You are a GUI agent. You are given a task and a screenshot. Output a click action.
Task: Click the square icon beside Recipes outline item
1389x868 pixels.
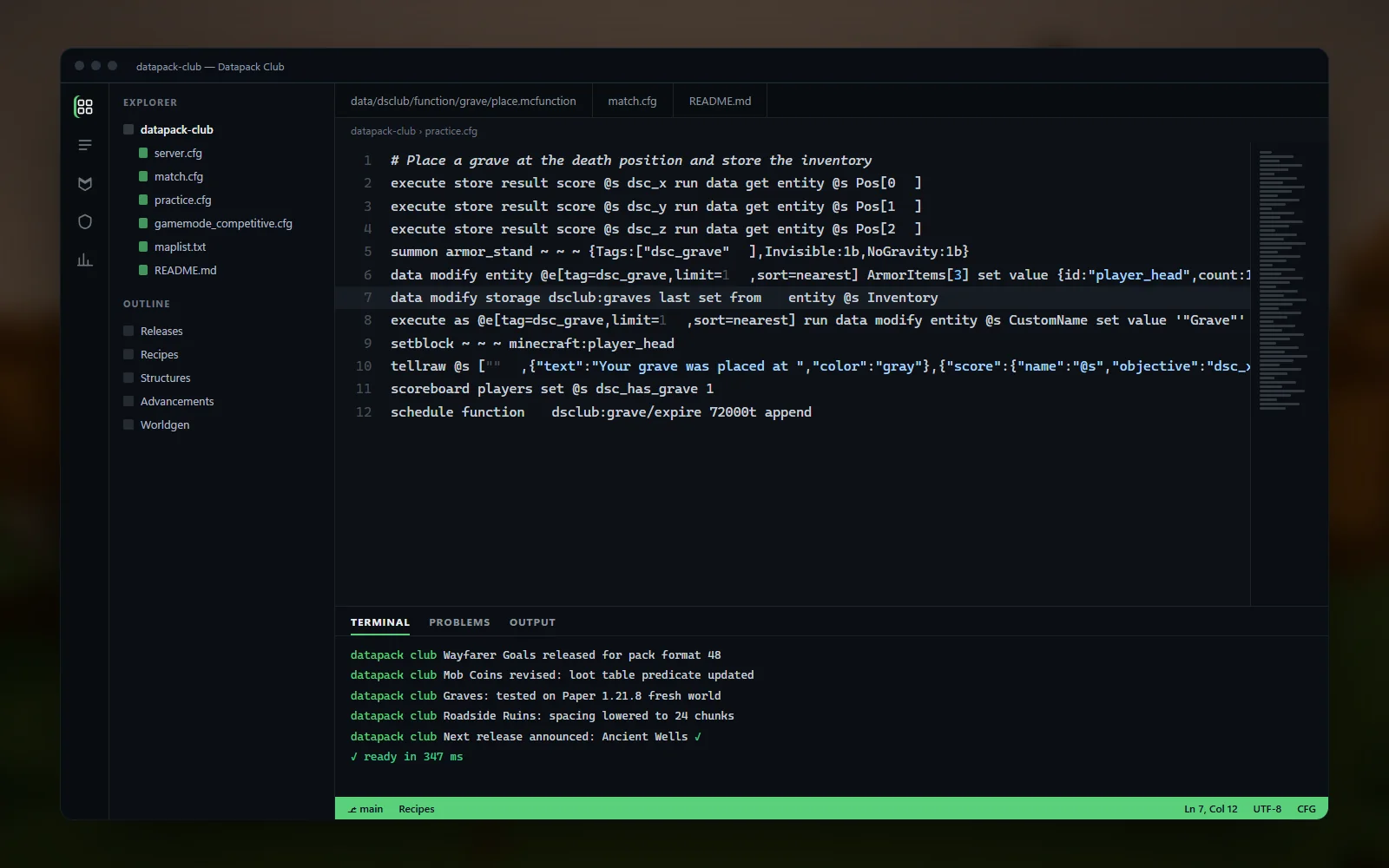click(128, 354)
